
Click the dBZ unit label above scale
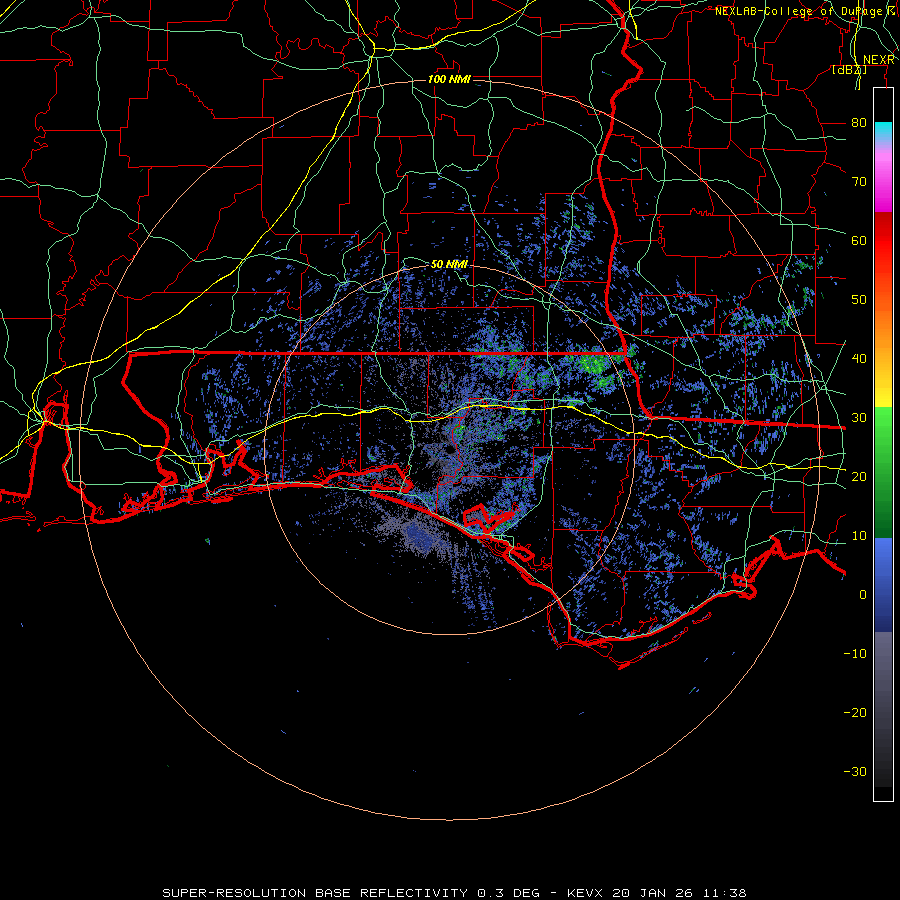tap(849, 70)
